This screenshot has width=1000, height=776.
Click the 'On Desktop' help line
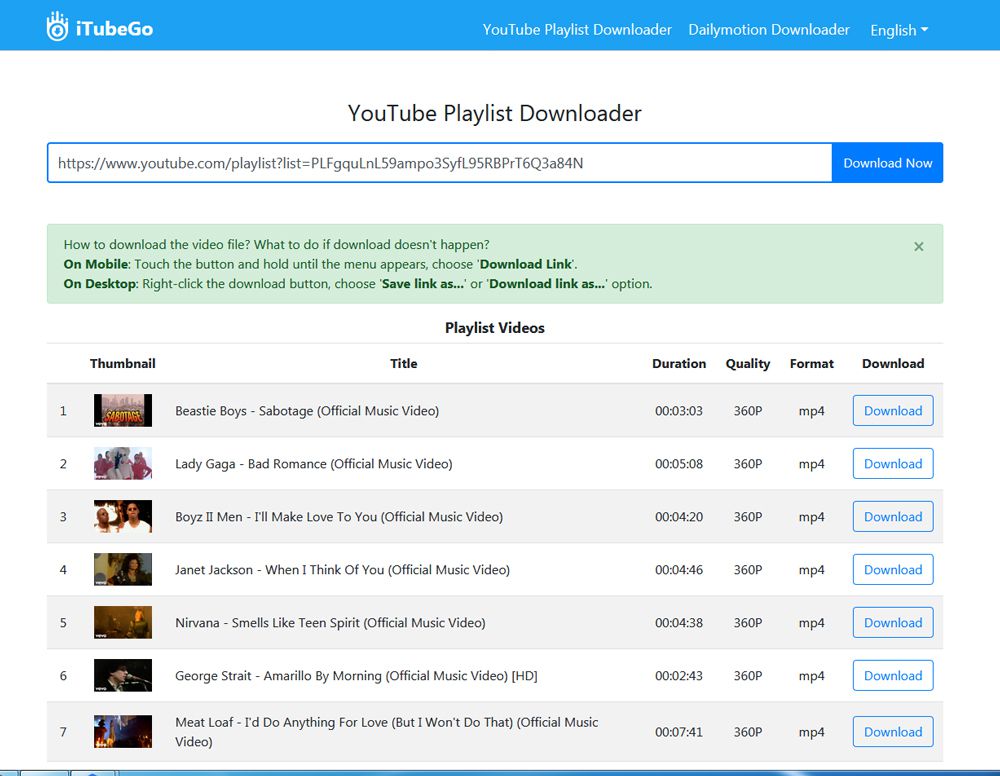(x=358, y=284)
